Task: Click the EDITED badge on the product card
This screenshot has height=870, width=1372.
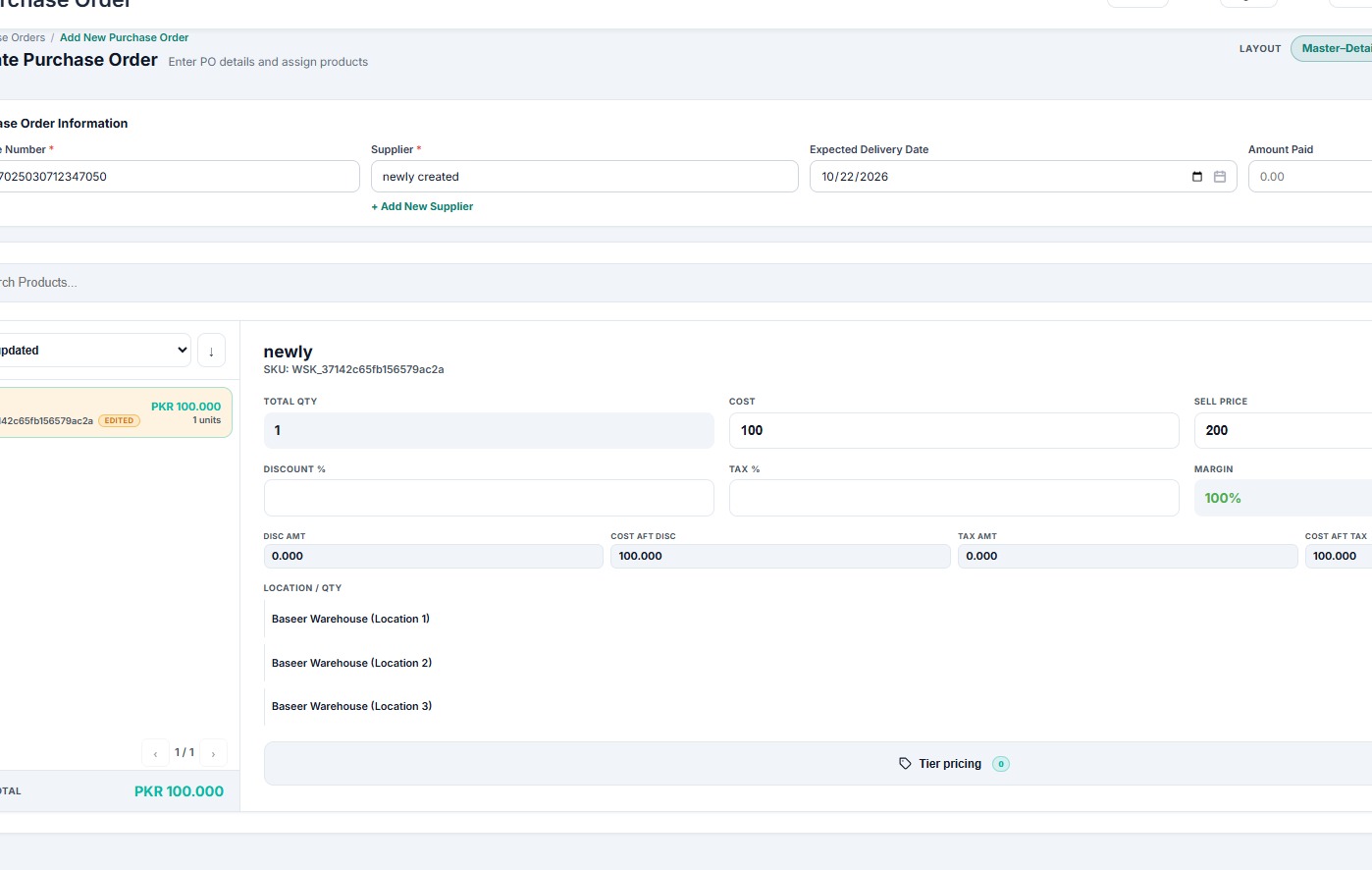Action: click(120, 420)
